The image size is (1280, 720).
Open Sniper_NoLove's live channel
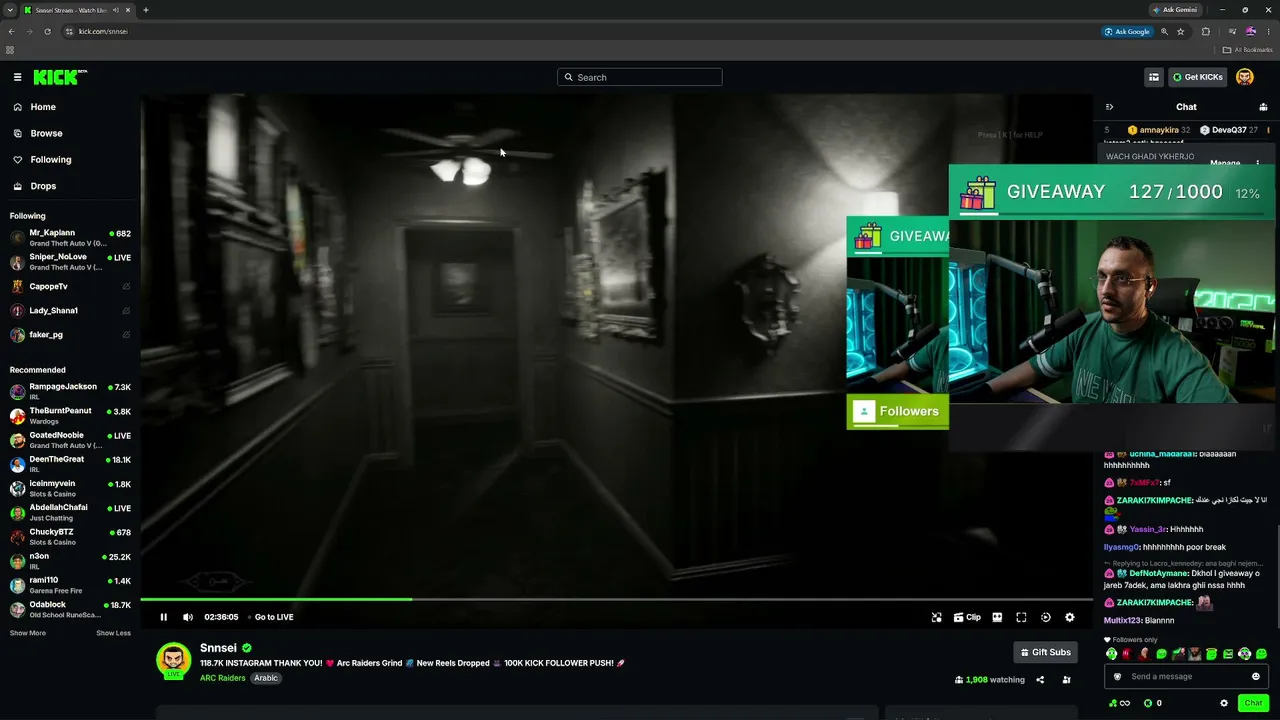(x=70, y=262)
